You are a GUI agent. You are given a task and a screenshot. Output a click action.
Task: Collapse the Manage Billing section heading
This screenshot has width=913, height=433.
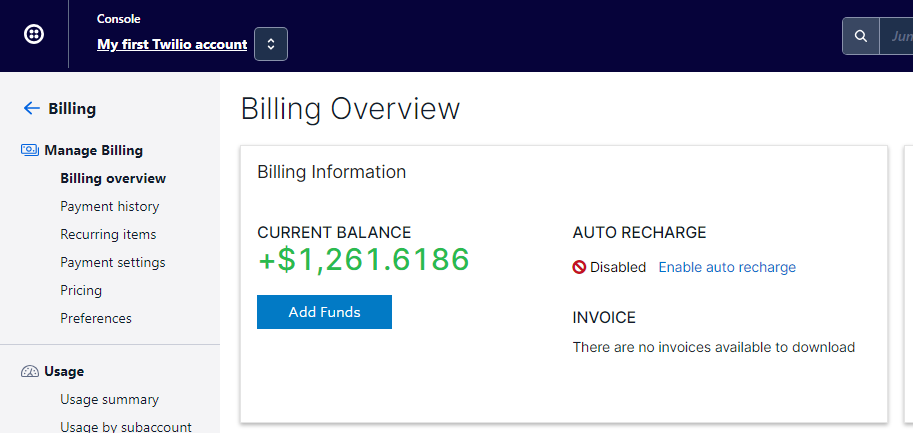coord(93,150)
